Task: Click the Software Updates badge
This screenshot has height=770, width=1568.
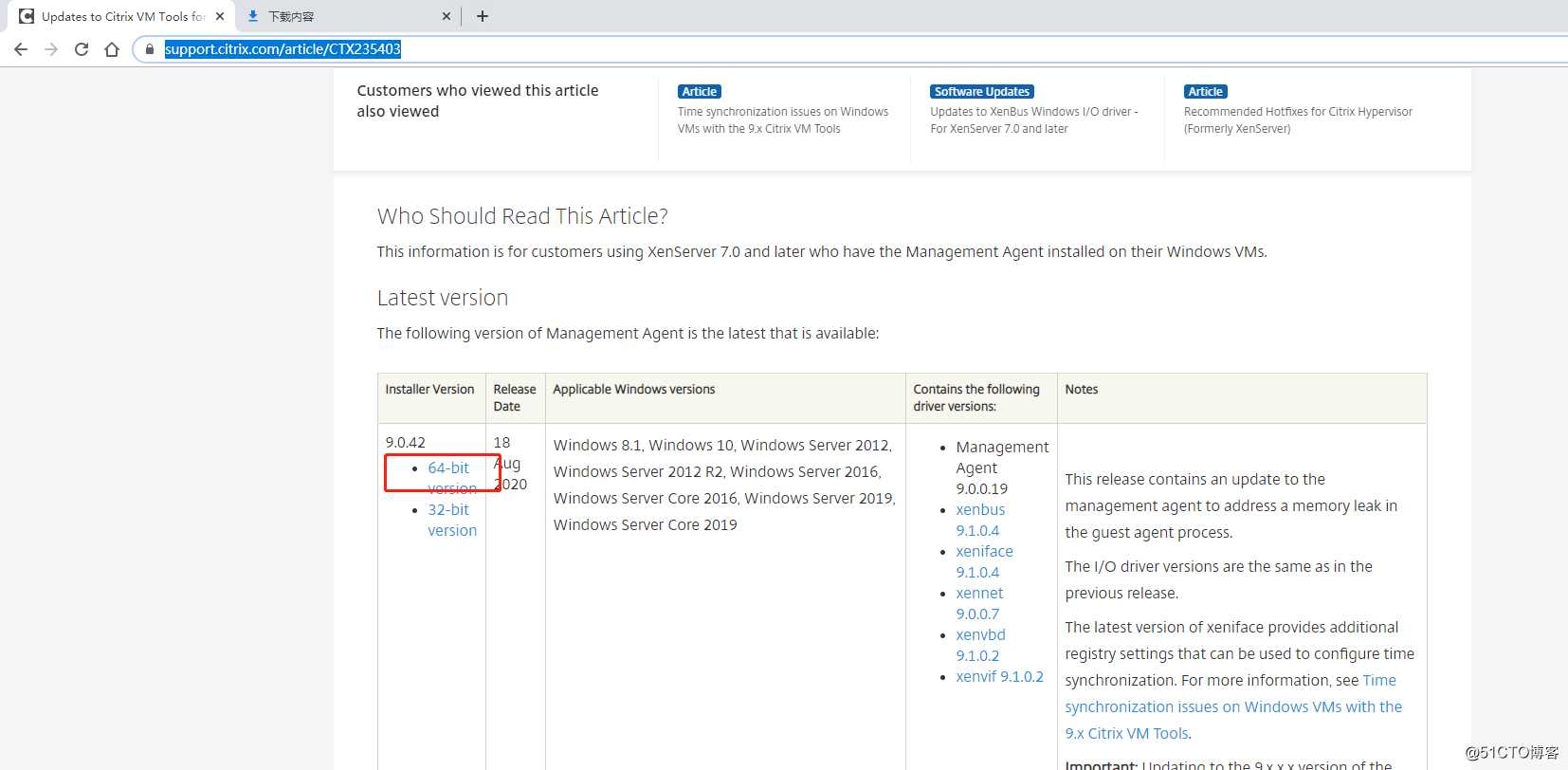Action: click(981, 91)
